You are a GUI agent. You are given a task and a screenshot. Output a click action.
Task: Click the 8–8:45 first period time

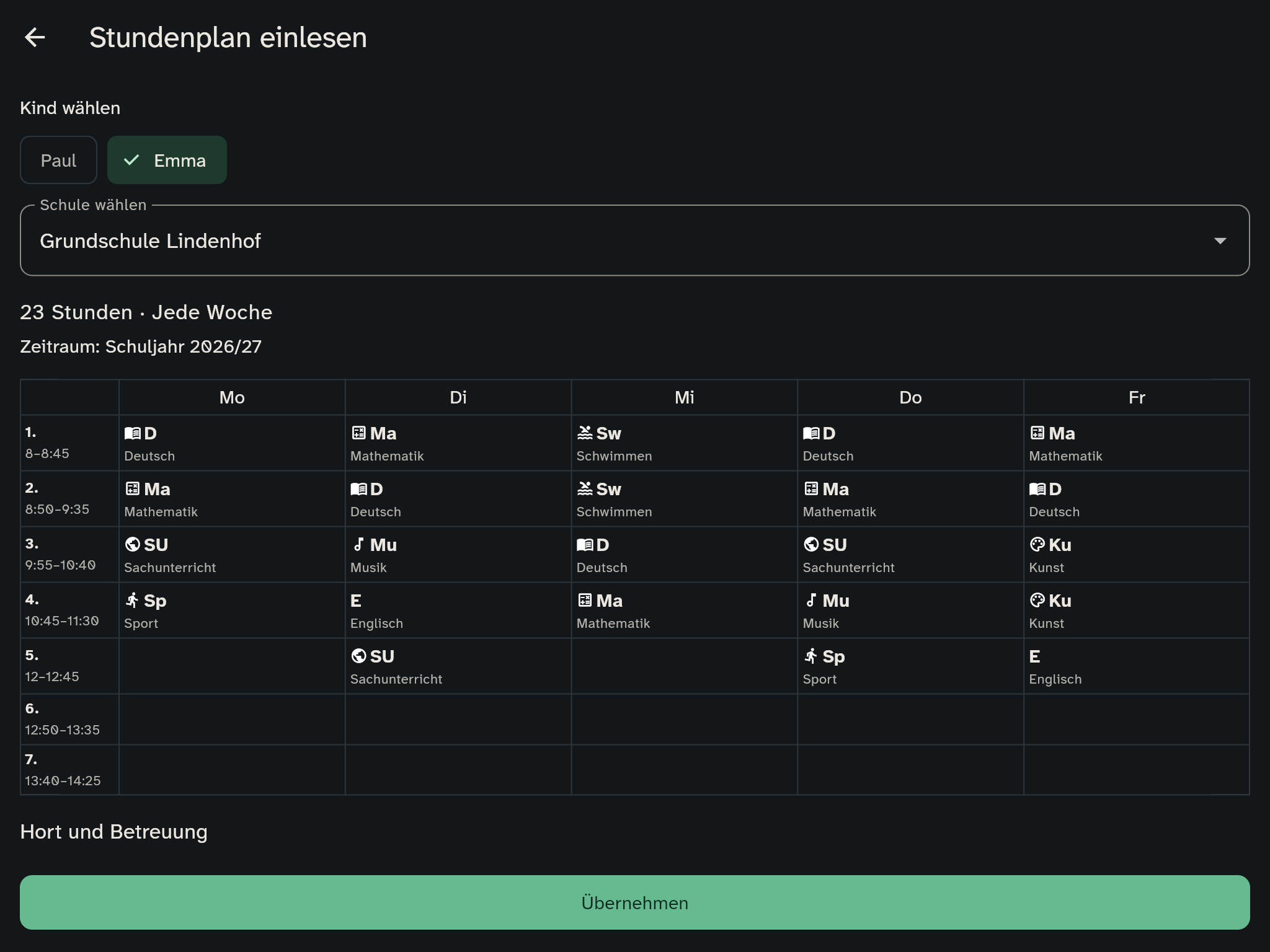coord(47,454)
